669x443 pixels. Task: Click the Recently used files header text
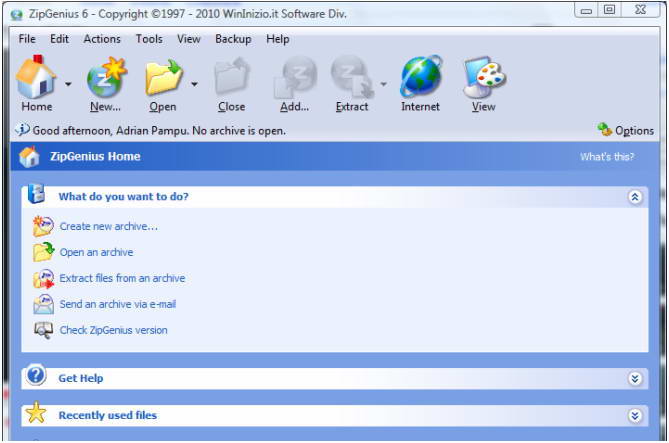(108, 415)
